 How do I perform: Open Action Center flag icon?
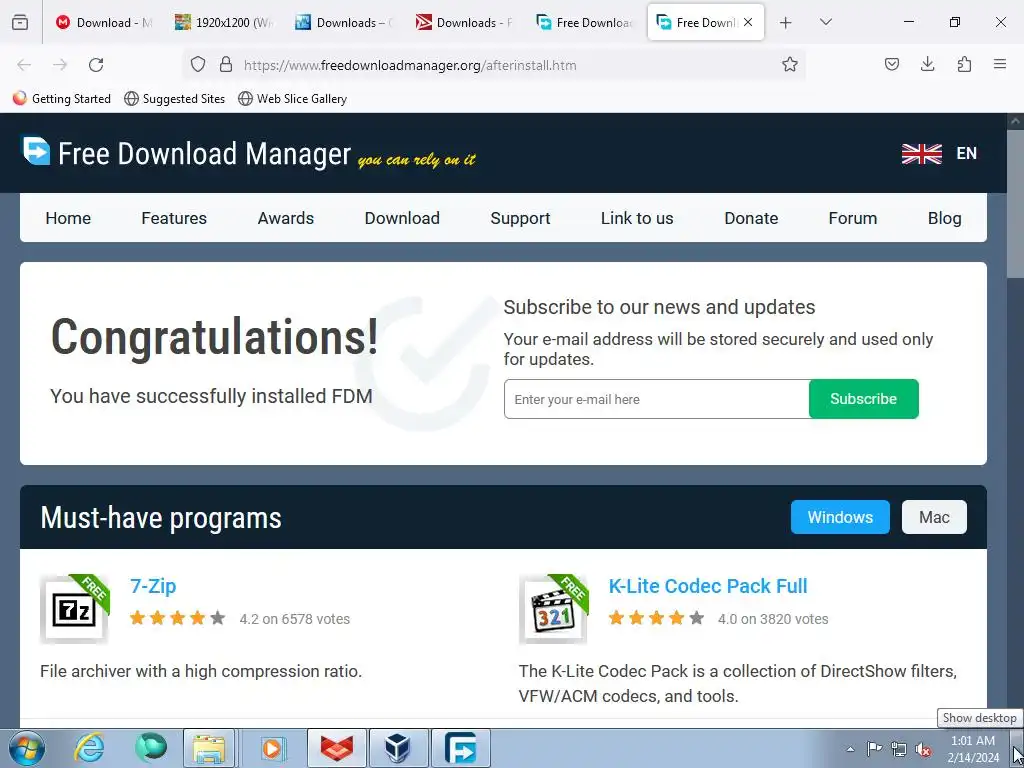(x=874, y=749)
